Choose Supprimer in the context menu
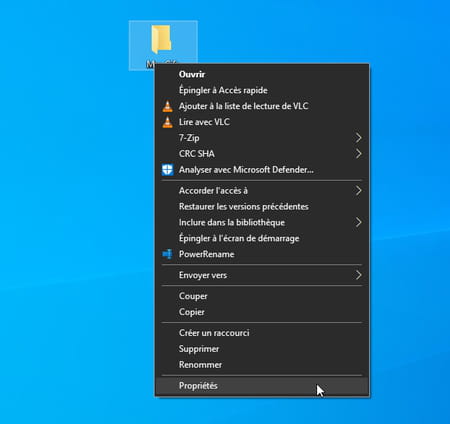 pos(262,349)
